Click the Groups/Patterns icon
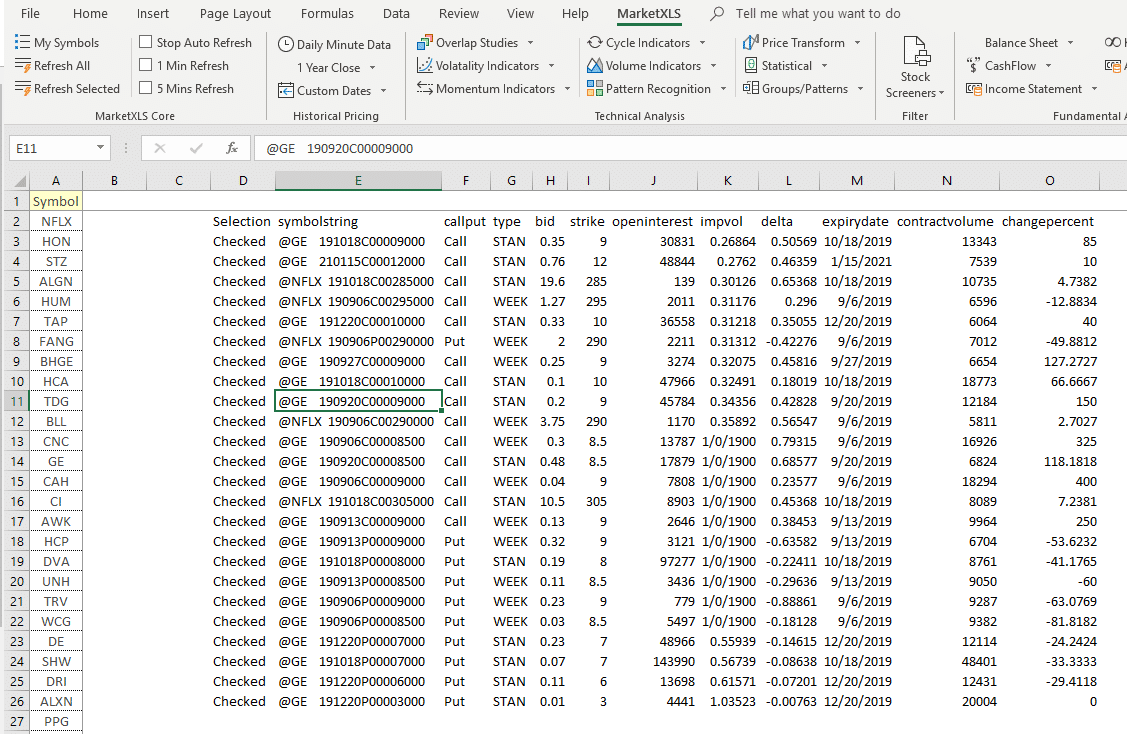1127x734 pixels. 750,88
